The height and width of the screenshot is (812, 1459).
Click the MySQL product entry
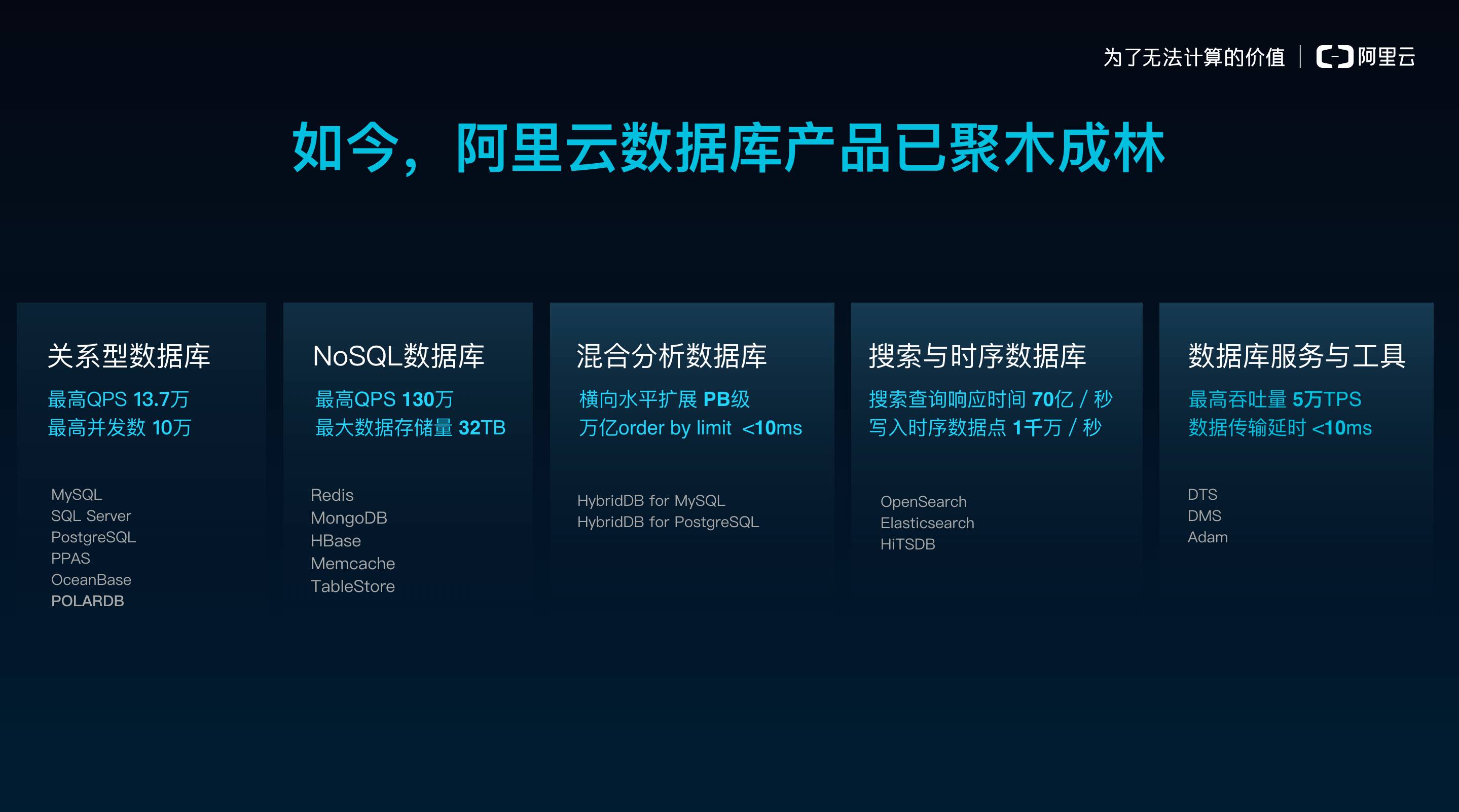pos(77,494)
